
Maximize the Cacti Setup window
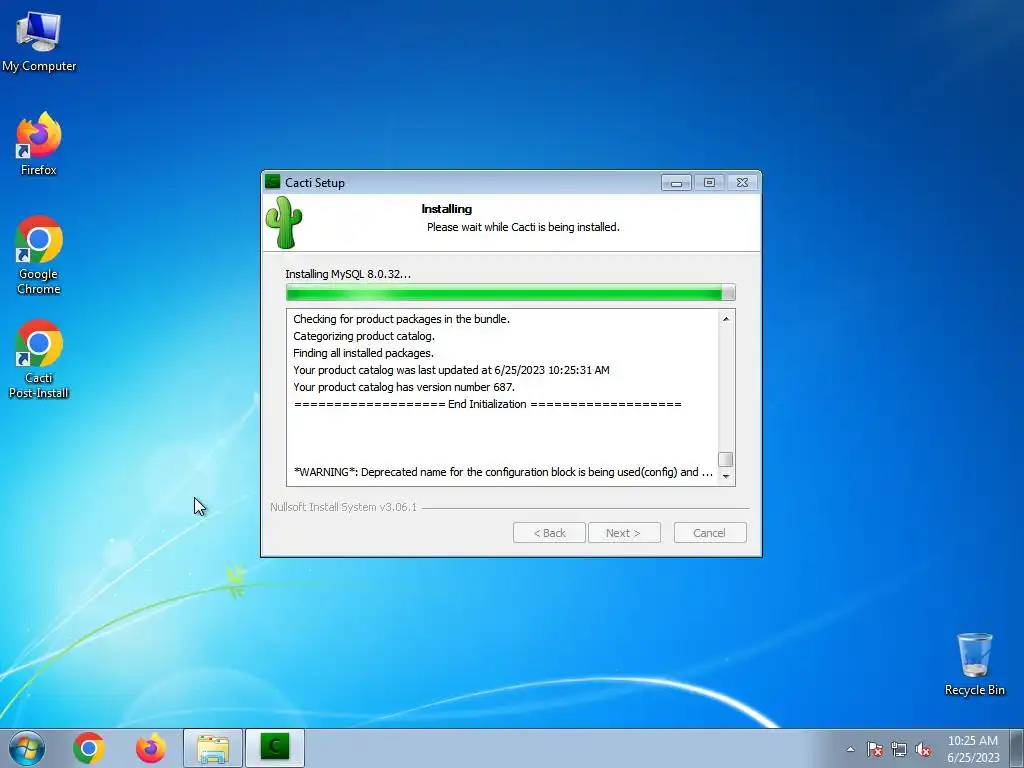click(x=709, y=183)
